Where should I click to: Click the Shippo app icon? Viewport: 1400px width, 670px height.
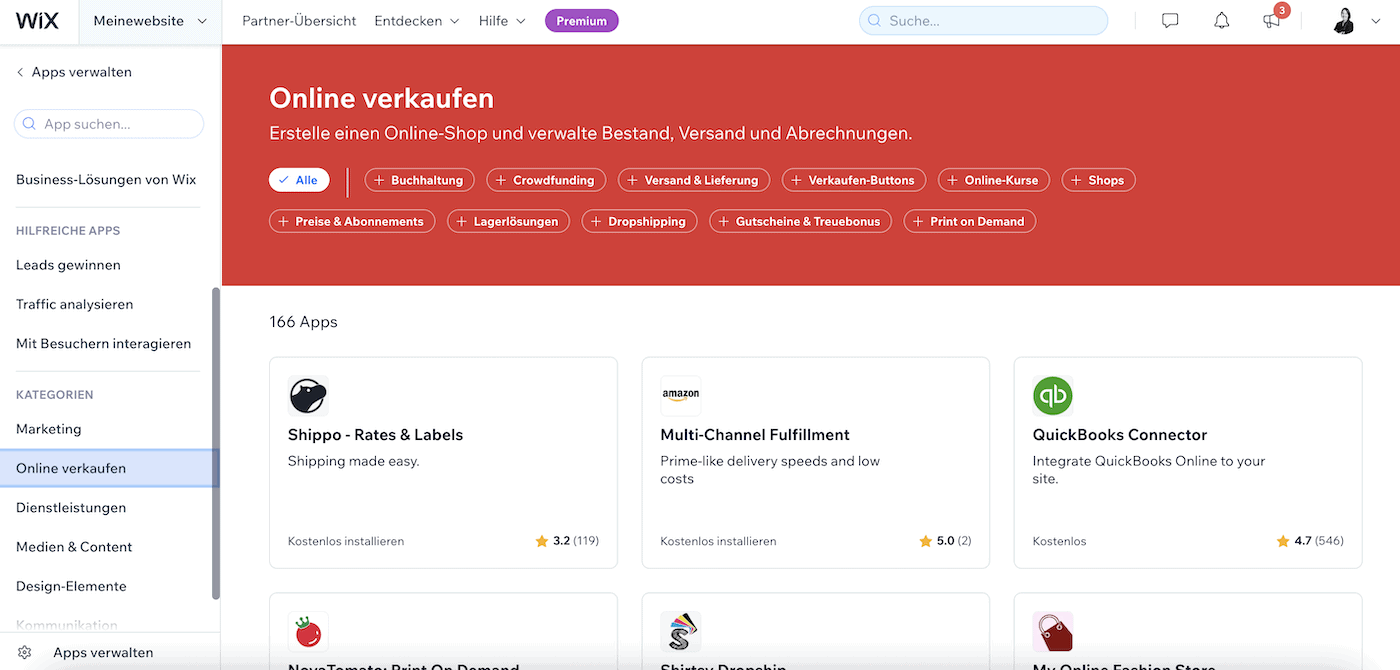[308, 396]
